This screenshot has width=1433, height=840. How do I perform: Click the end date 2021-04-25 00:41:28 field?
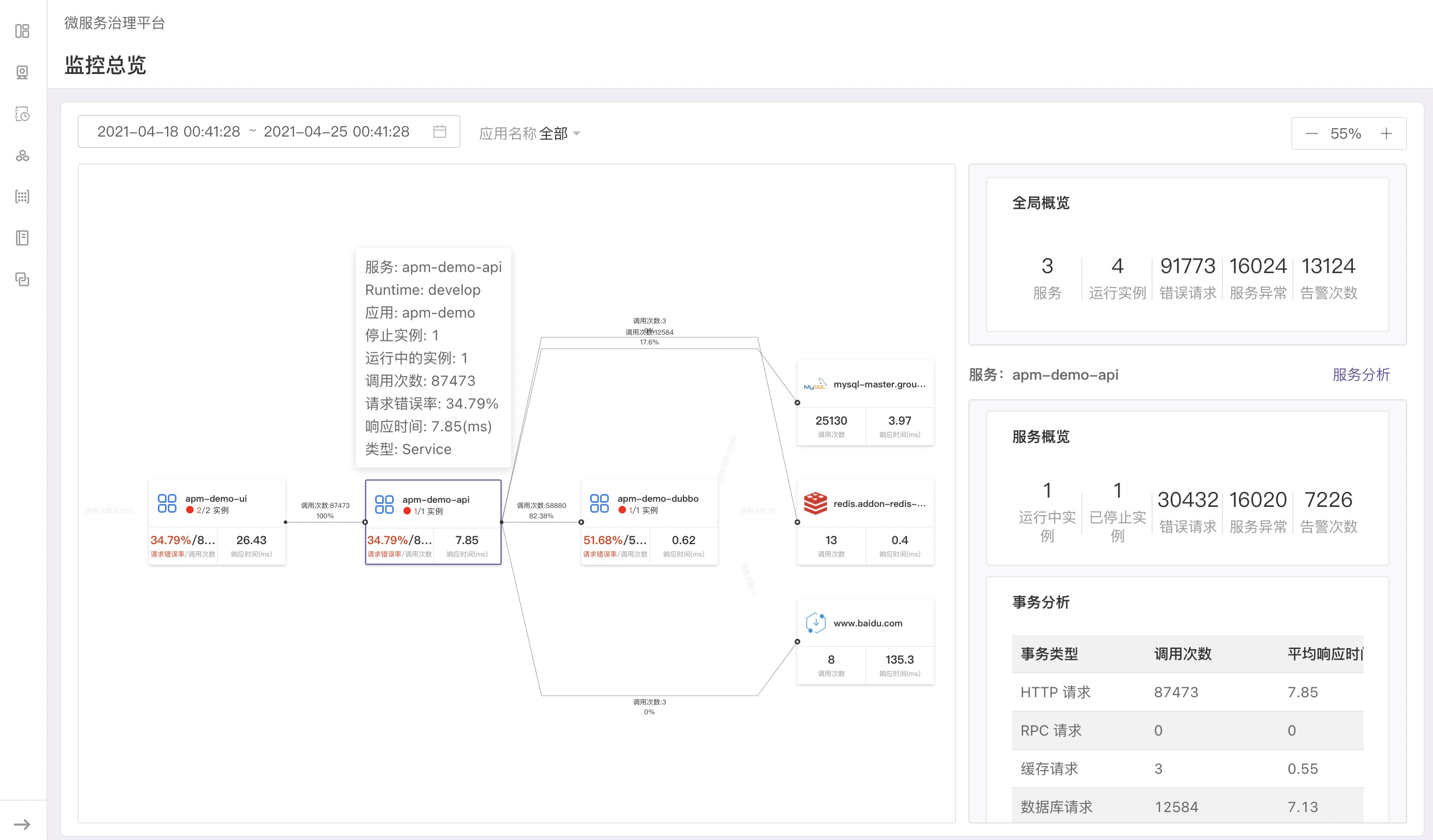(337, 131)
